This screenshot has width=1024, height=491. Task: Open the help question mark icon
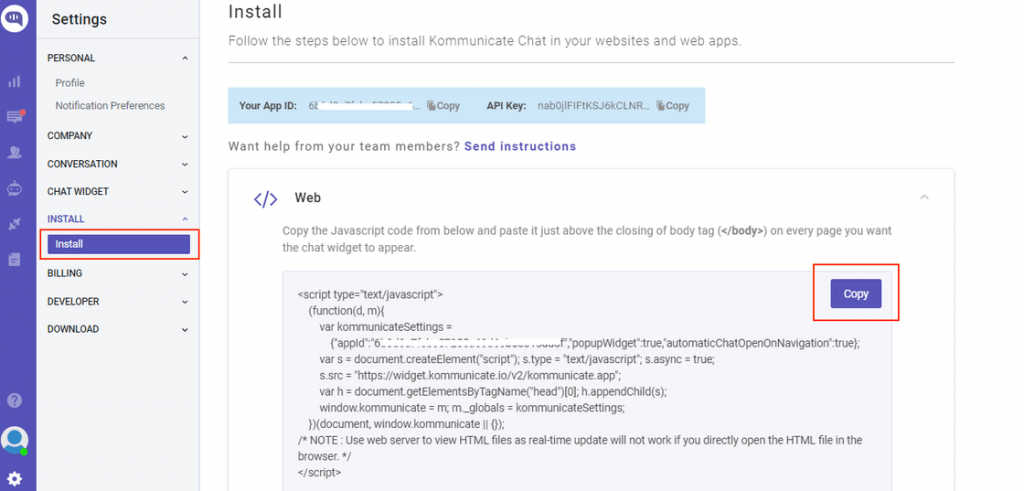(x=14, y=400)
